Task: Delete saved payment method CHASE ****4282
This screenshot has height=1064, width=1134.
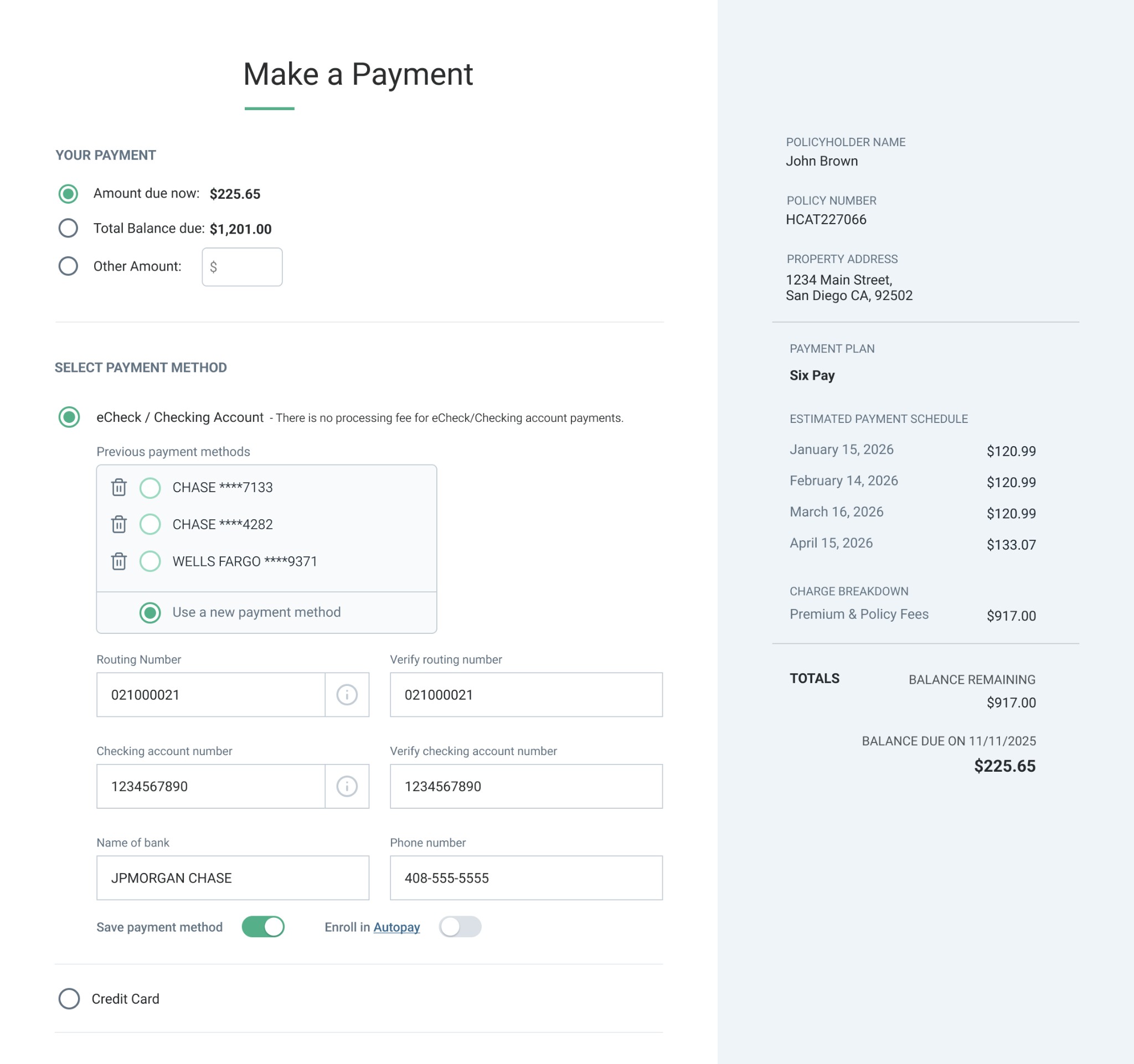Action: click(x=118, y=525)
